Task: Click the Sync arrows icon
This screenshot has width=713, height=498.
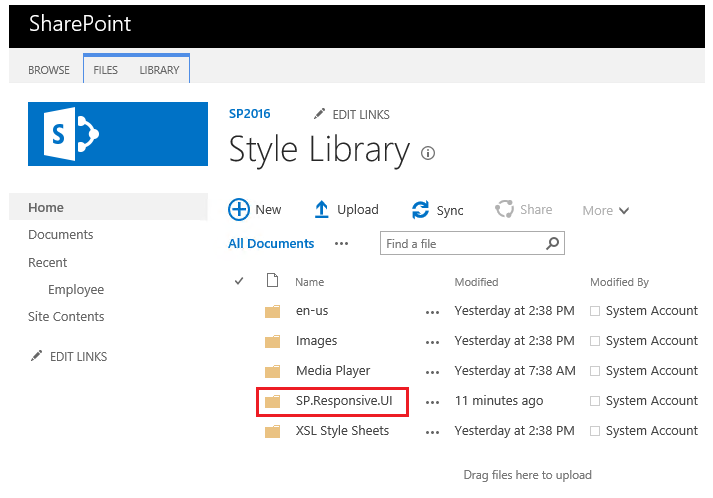Action: (x=421, y=210)
